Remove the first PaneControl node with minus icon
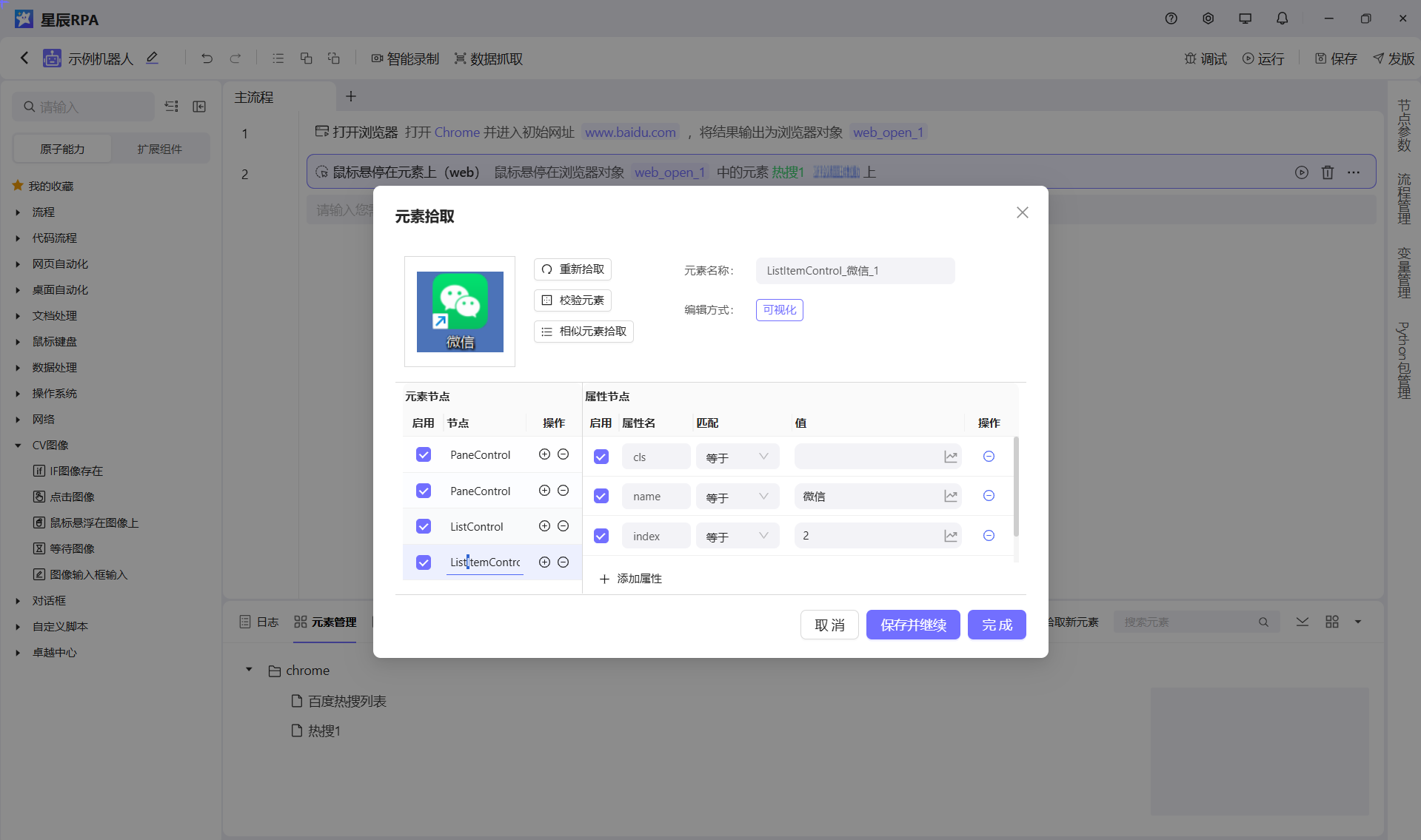This screenshot has width=1421, height=840. (x=563, y=454)
